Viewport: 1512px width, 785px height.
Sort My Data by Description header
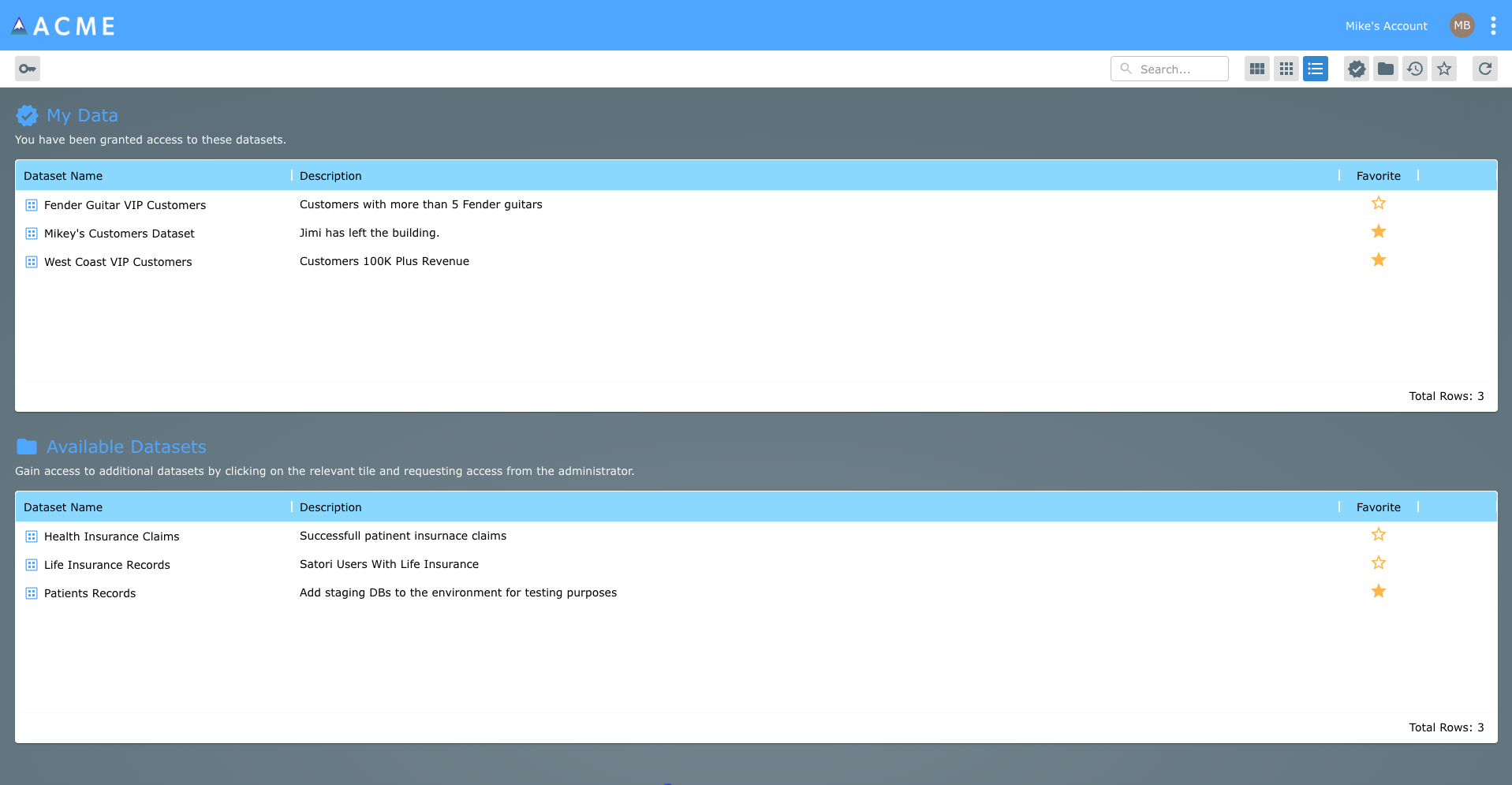[x=330, y=176]
